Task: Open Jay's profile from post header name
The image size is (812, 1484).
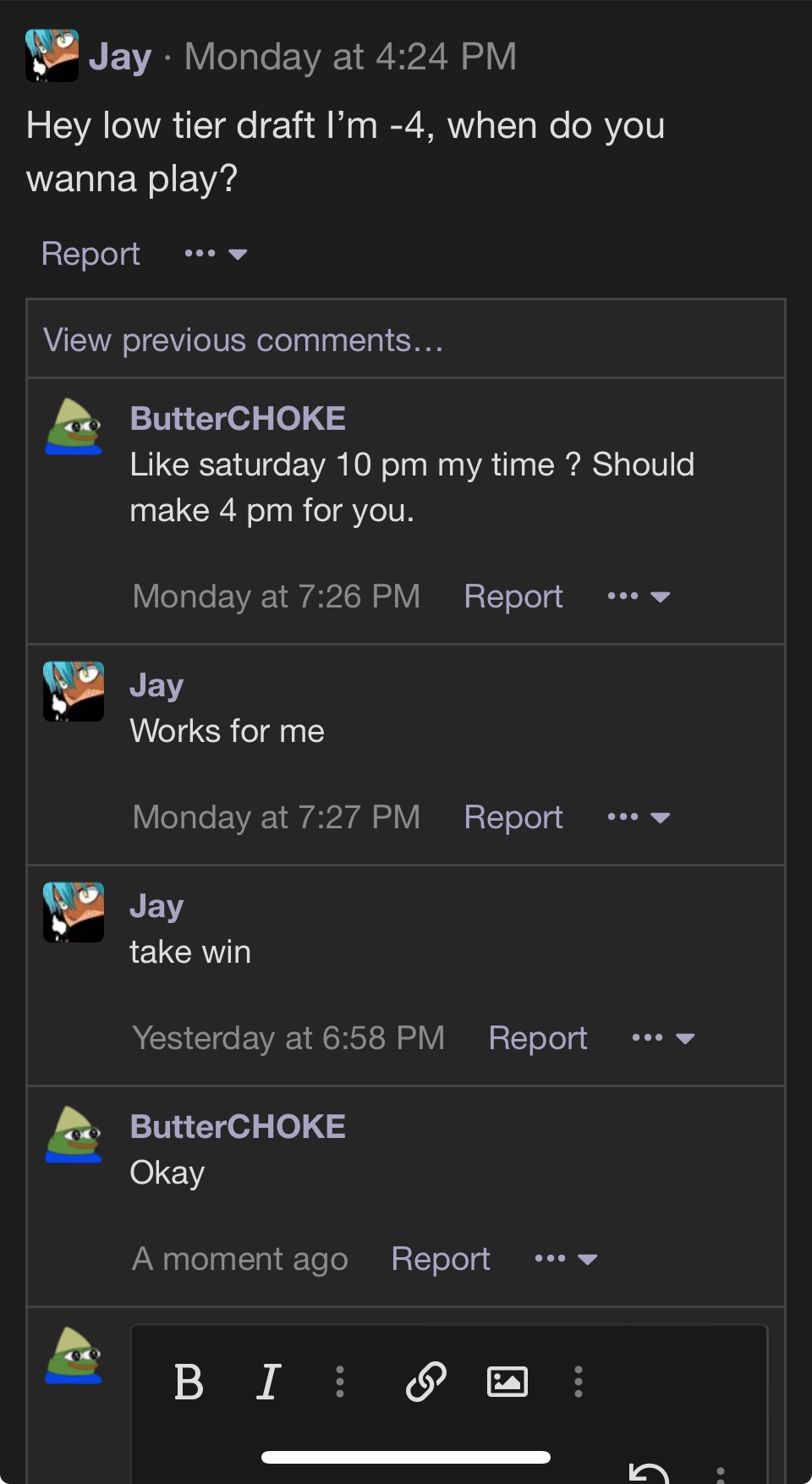Action: tap(120, 57)
